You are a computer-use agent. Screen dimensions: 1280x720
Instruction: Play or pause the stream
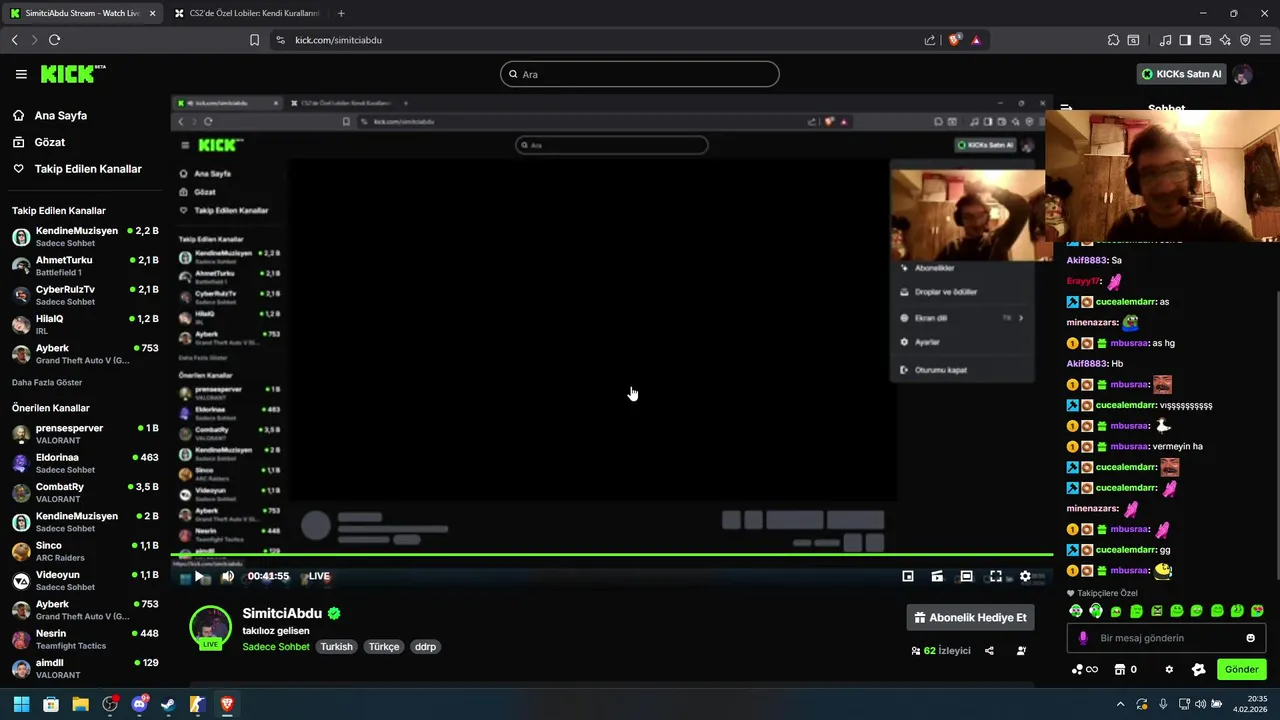click(199, 576)
